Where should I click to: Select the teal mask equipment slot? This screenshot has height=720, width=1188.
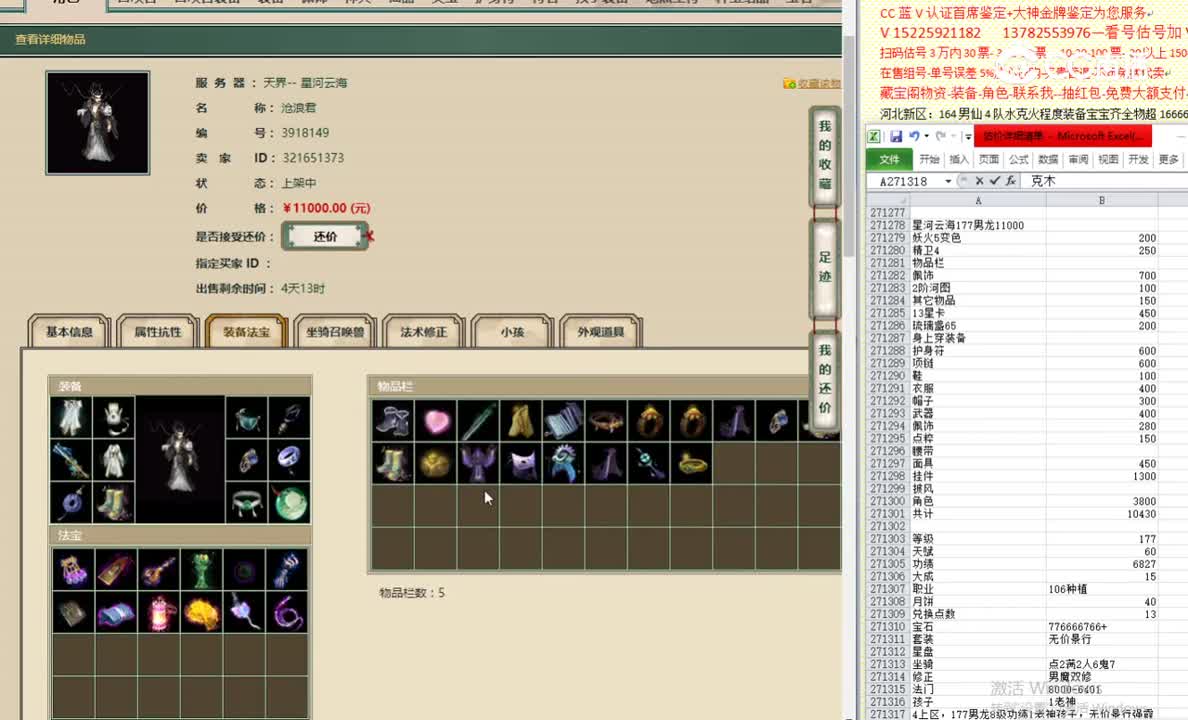(247, 418)
